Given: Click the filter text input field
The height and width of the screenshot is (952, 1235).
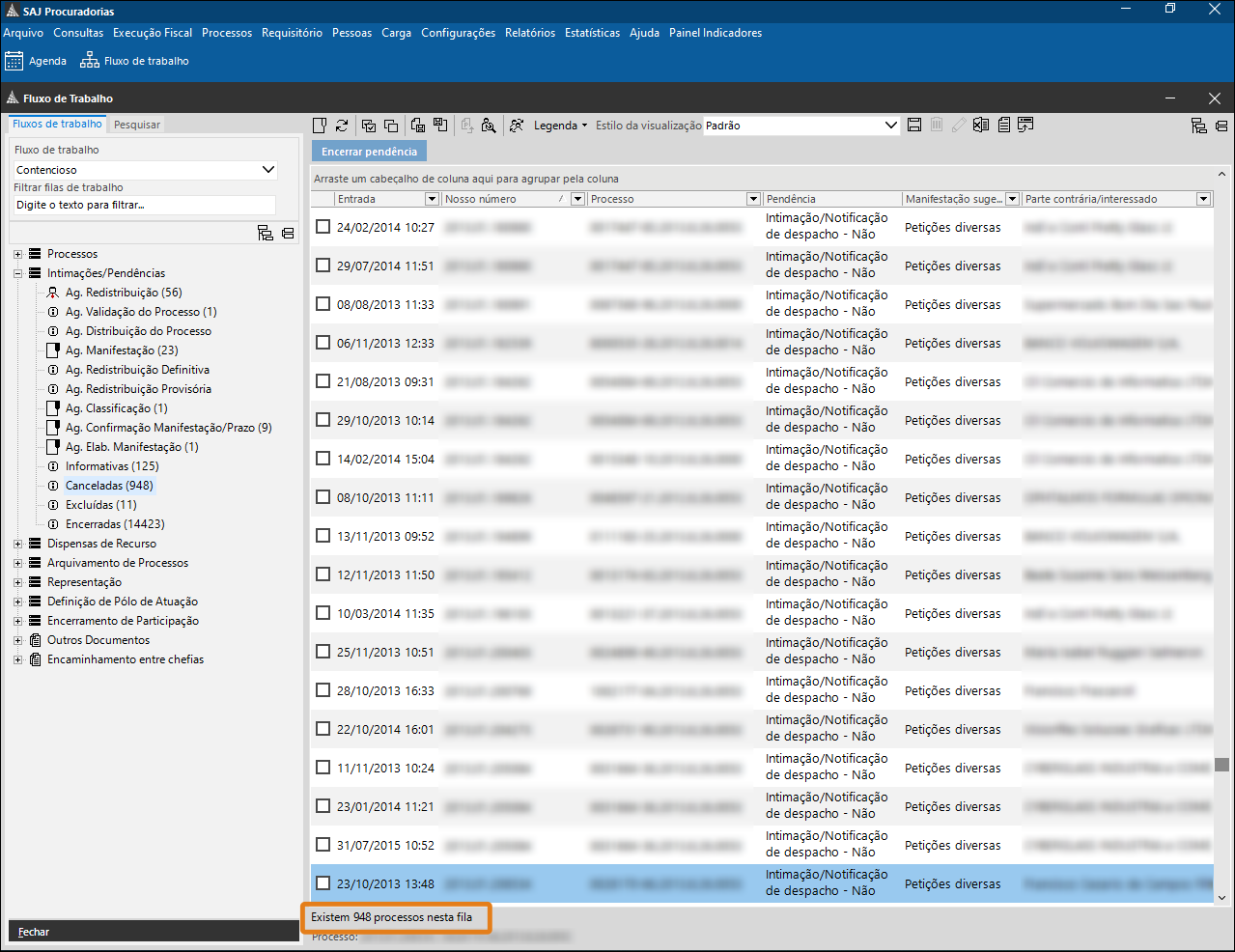Looking at the screenshot, I should click(144, 205).
